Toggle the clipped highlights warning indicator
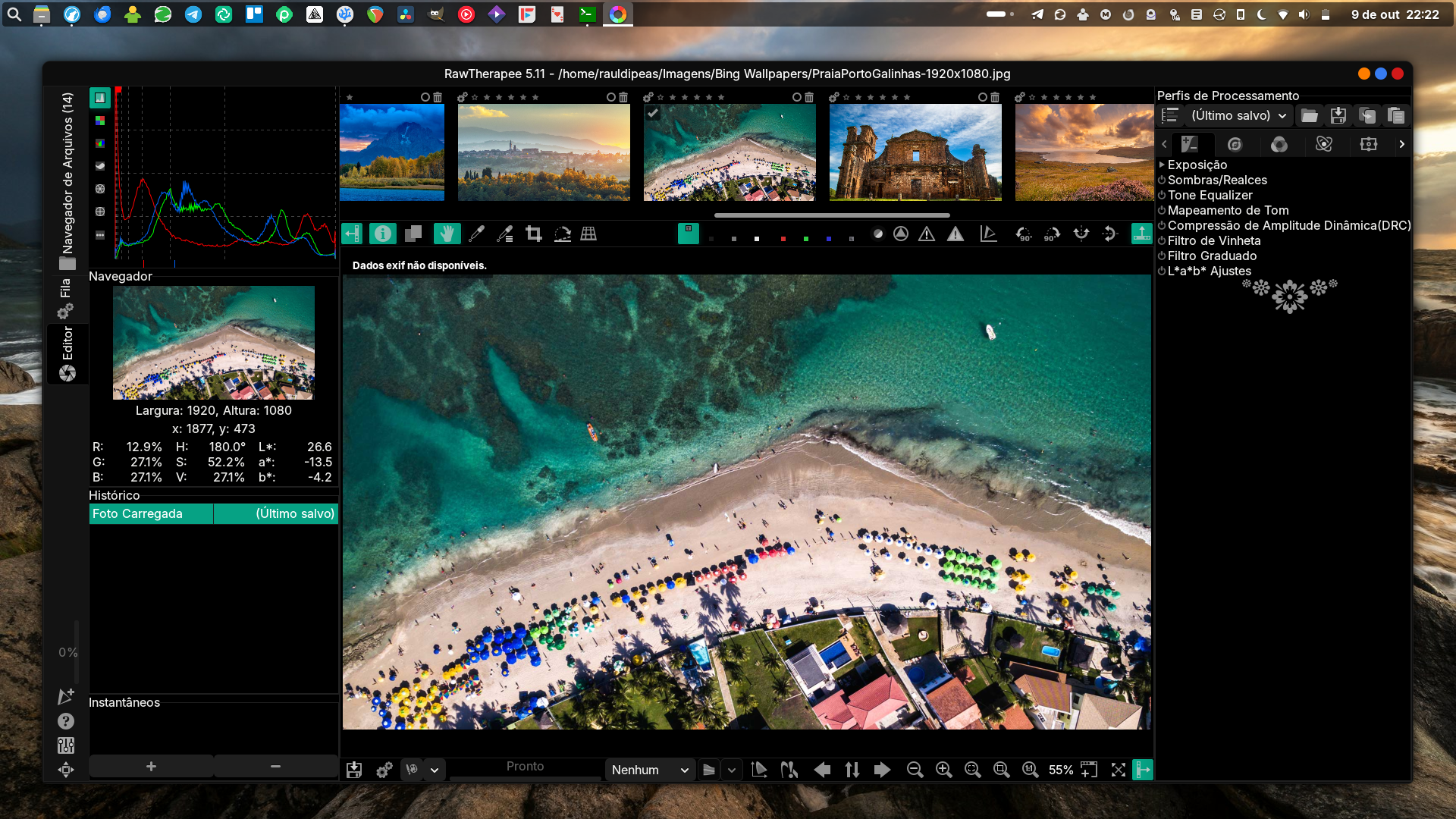 tap(955, 234)
